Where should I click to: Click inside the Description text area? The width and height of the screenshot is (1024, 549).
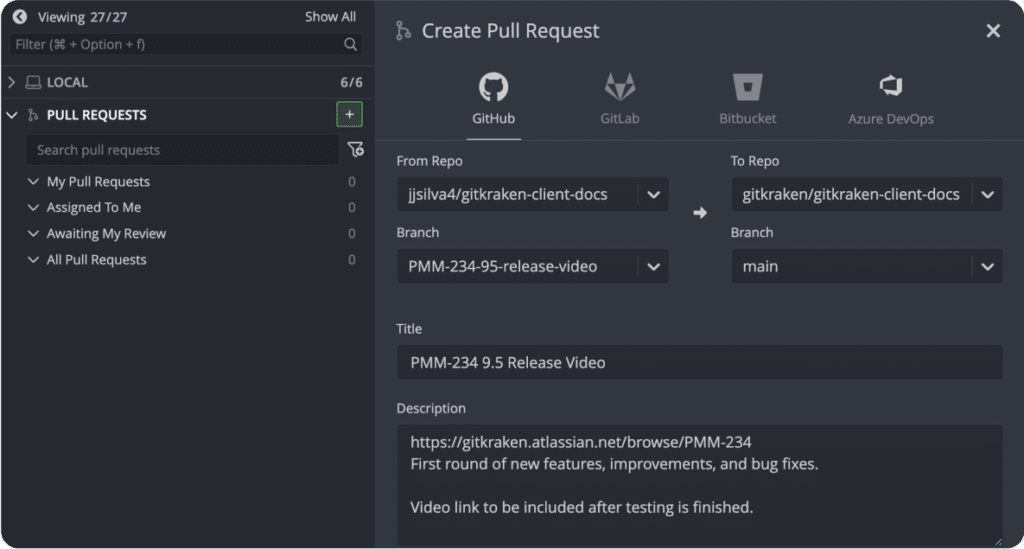point(699,485)
